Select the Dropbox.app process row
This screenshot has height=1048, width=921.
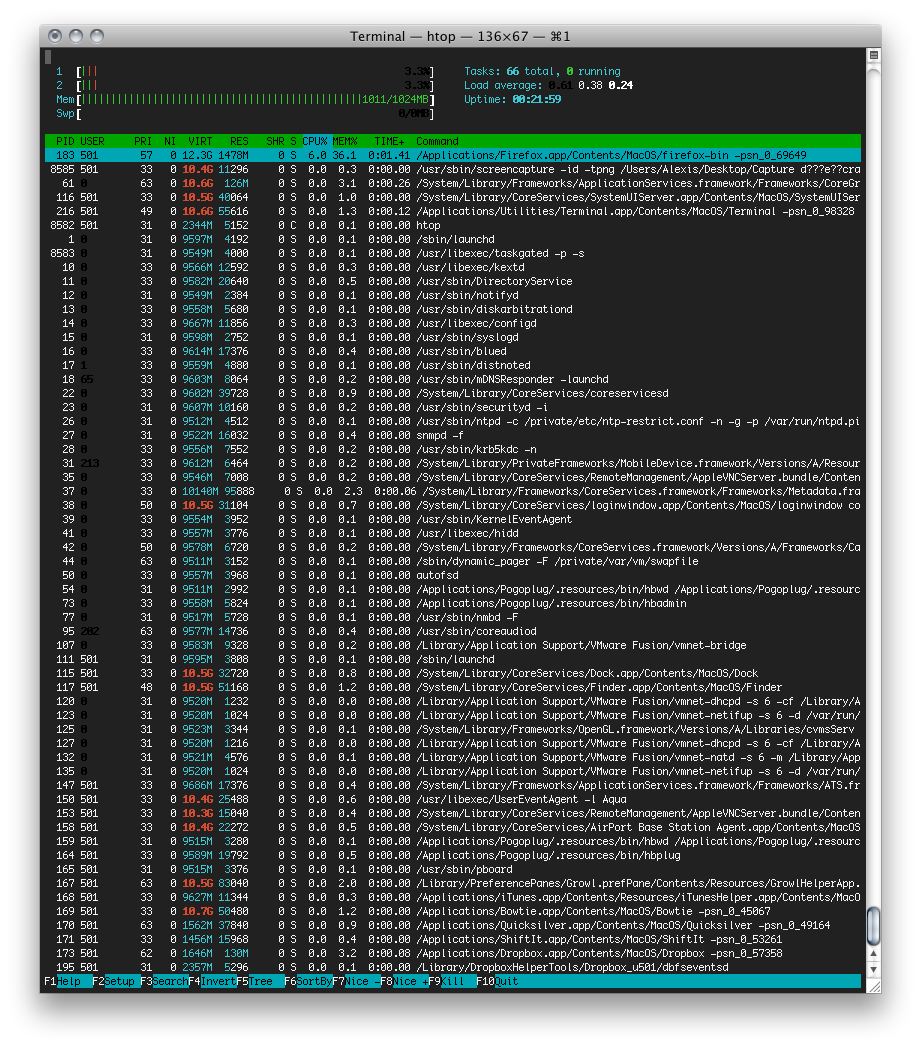click(x=452, y=954)
